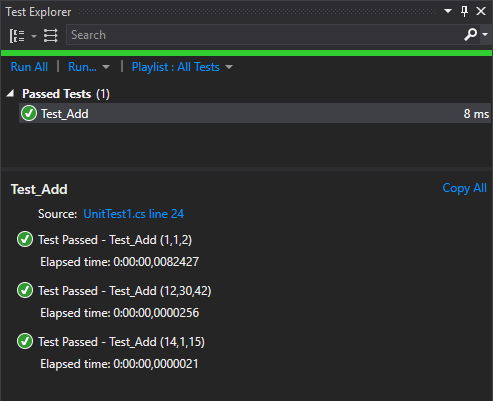
Task: Select the Test_Add test item
Action: point(255,113)
